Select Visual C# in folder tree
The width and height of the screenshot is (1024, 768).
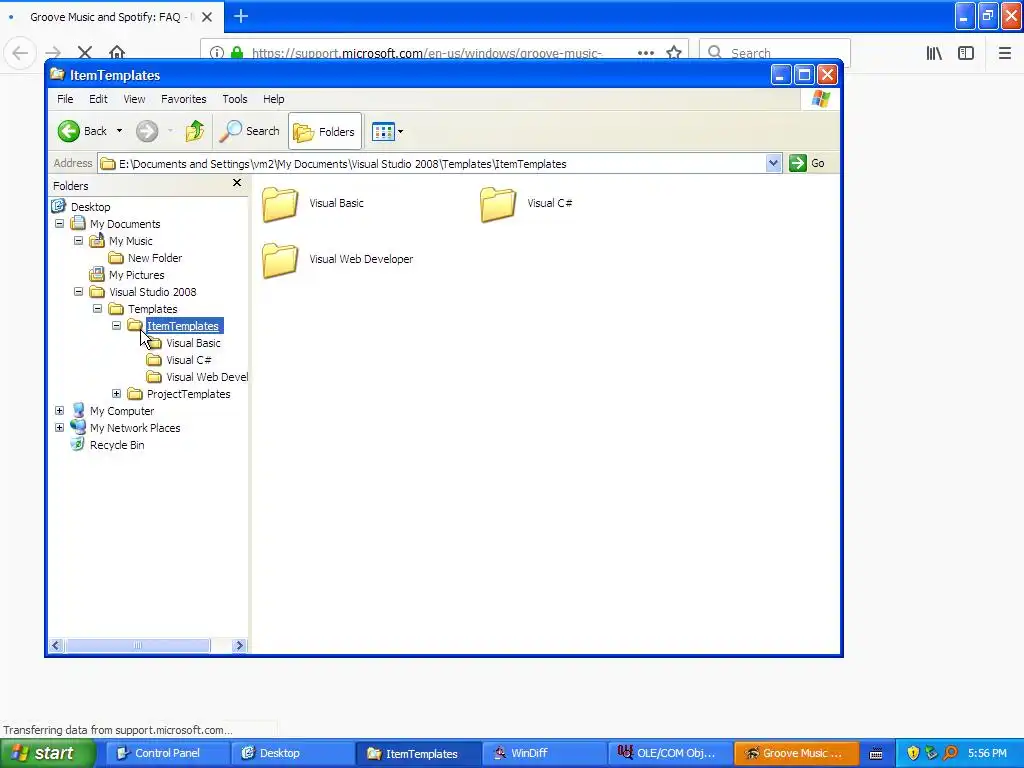189,360
